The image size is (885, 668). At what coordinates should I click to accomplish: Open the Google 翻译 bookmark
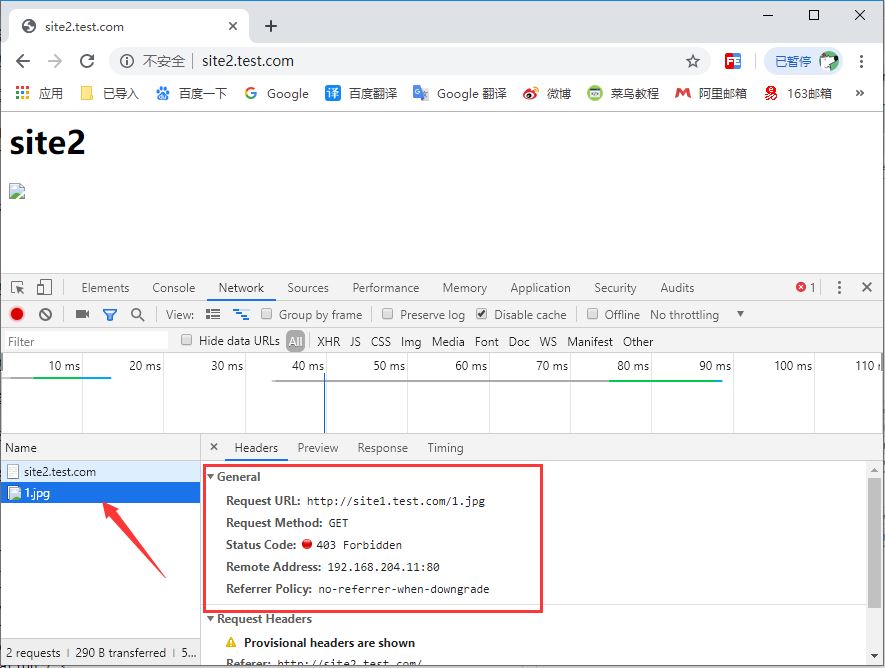point(460,93)
